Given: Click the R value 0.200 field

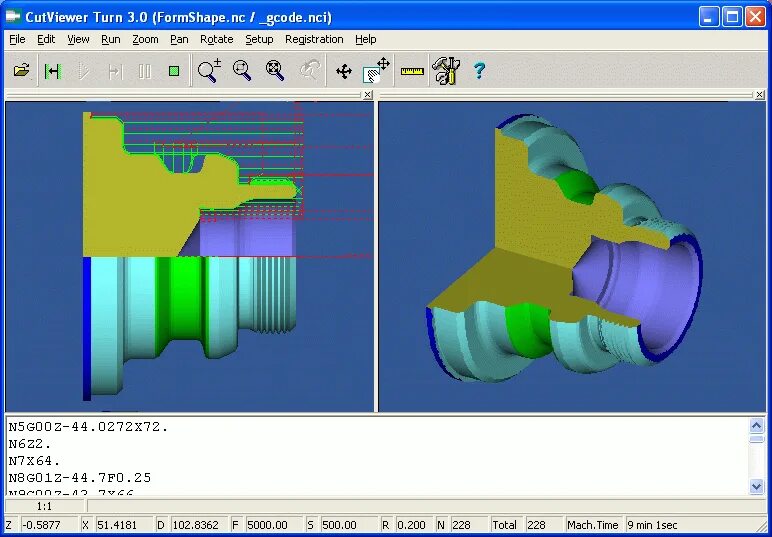Looking at the screenshot, I should [x=414, y=525].
